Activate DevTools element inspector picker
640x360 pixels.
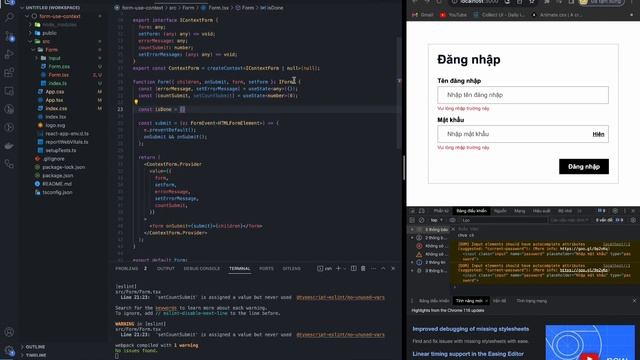pos(413,211)
